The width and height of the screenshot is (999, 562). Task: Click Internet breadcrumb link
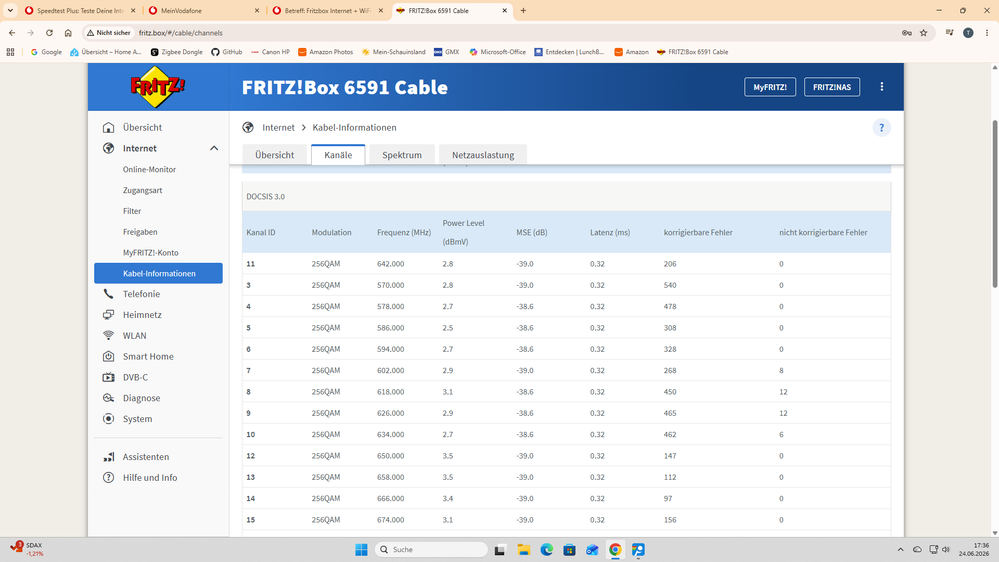(x=278, y=127)
